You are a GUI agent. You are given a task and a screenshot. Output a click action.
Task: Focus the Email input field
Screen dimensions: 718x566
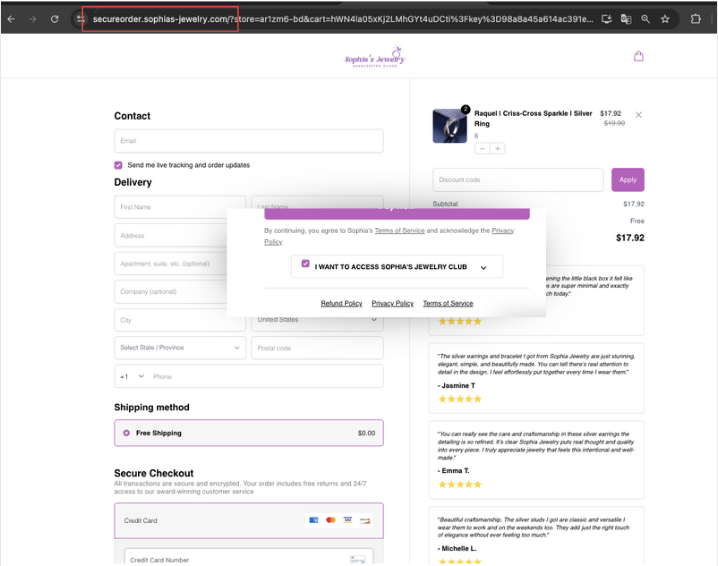pos(249,141)
